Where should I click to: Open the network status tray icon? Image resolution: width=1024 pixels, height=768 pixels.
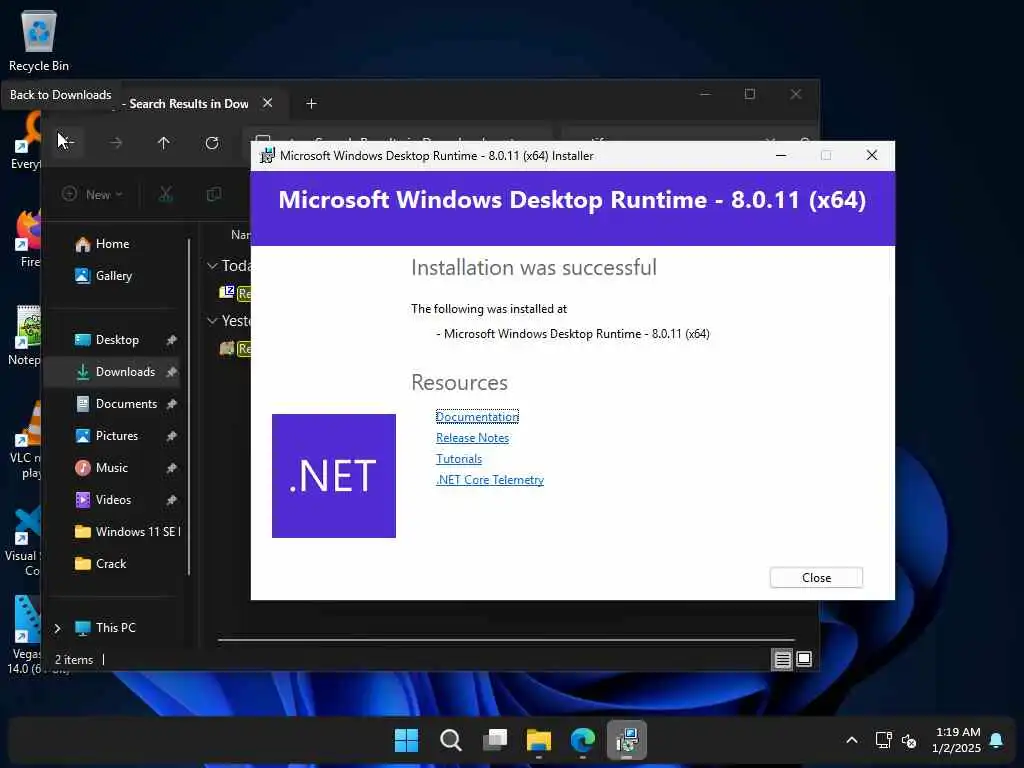pos(883,740)
